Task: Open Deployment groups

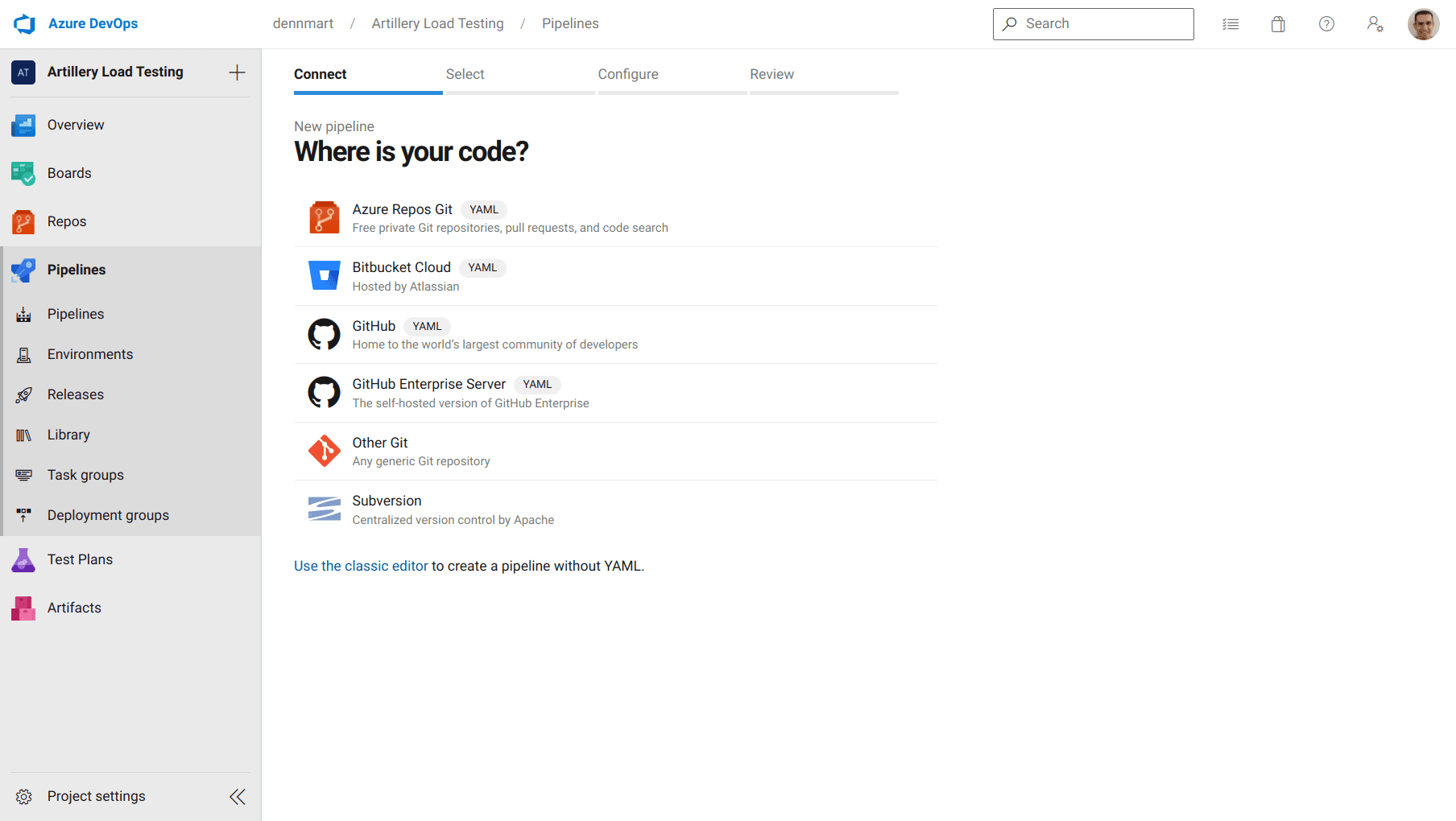Action: (107, 515)
